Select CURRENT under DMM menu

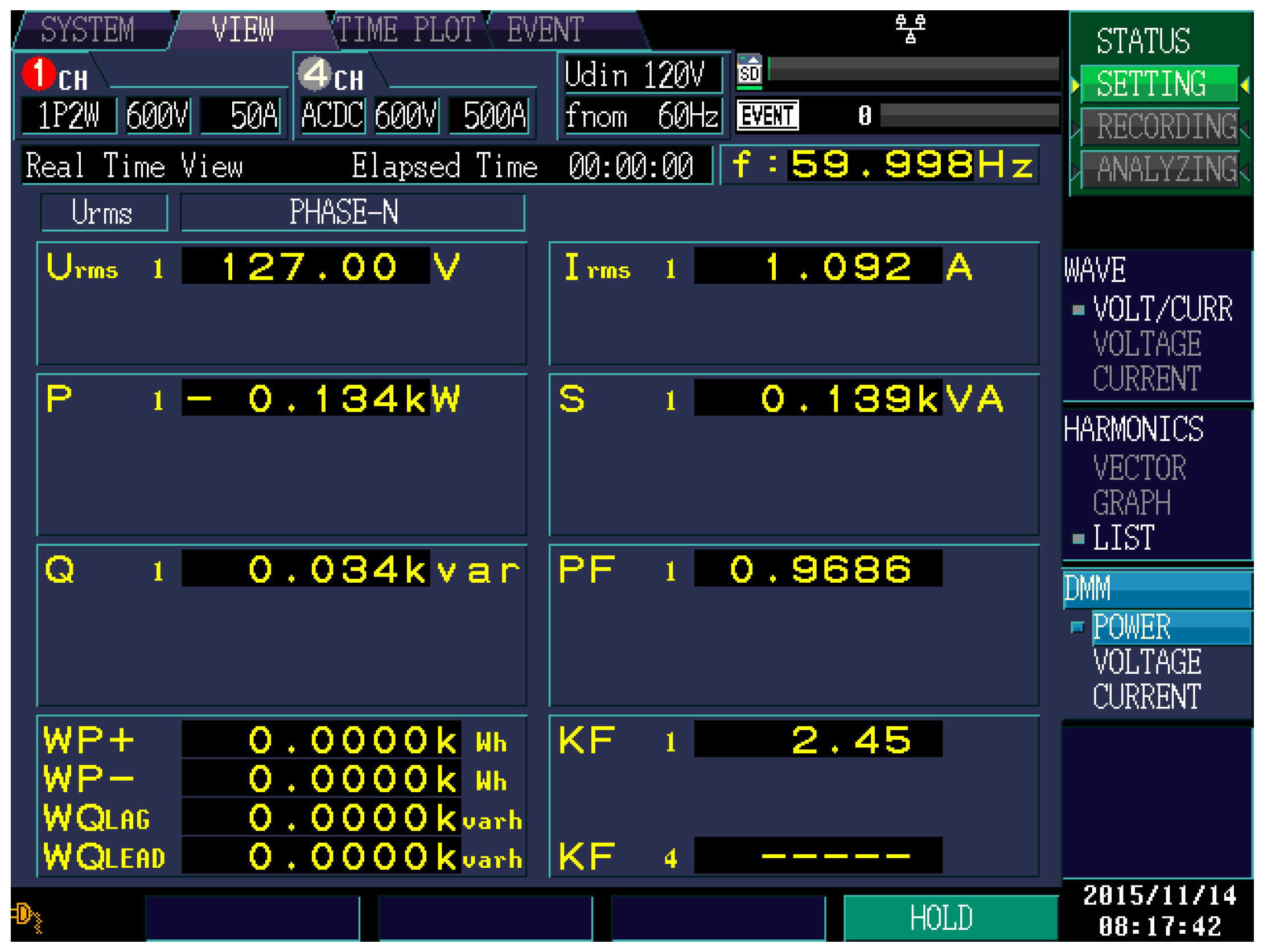coord(1146,697)
